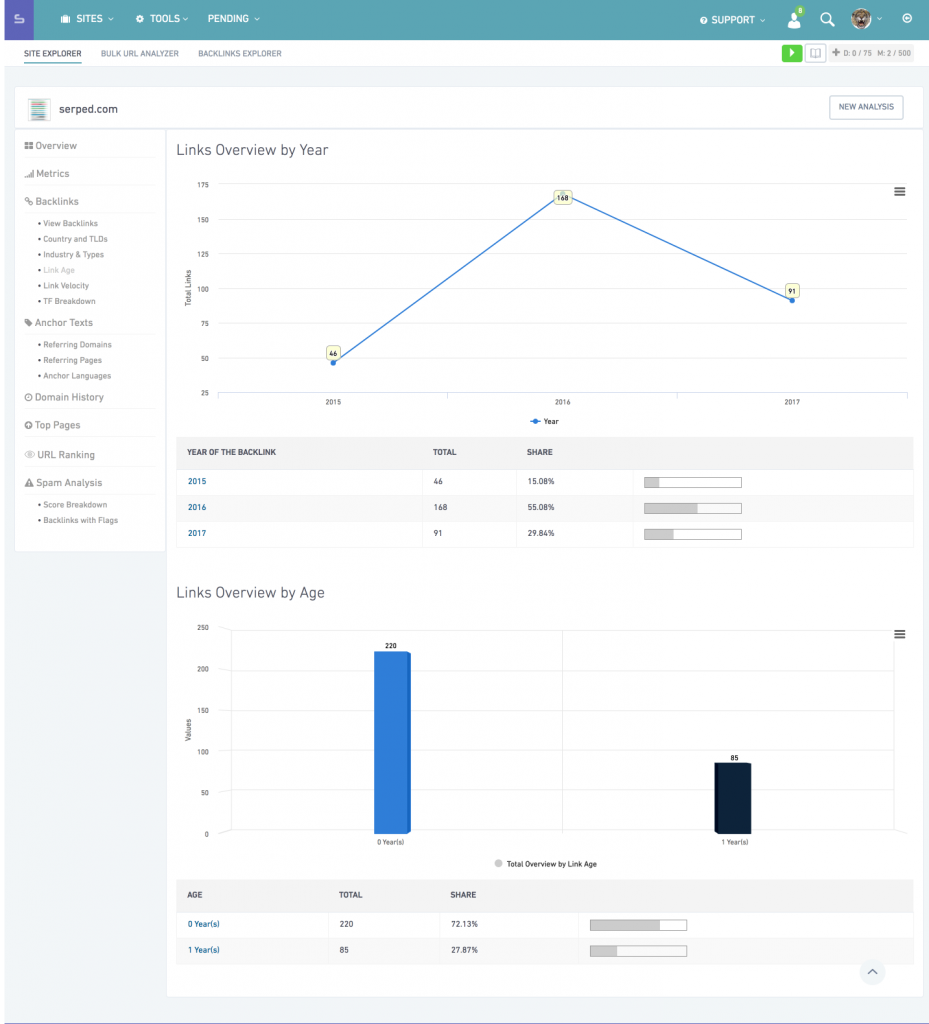Expand the avatar dropdown chevron
929x1024 pixels.
pos(879,19)
